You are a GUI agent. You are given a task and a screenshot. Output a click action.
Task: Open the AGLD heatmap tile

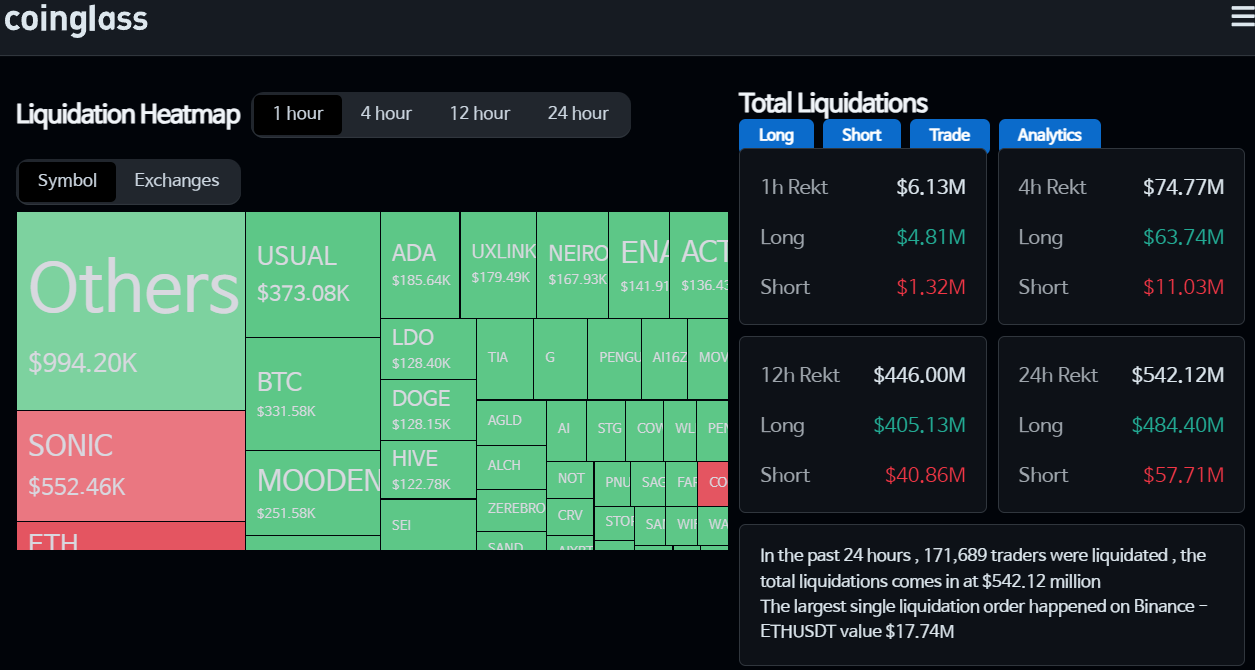[x=511, y=423]
